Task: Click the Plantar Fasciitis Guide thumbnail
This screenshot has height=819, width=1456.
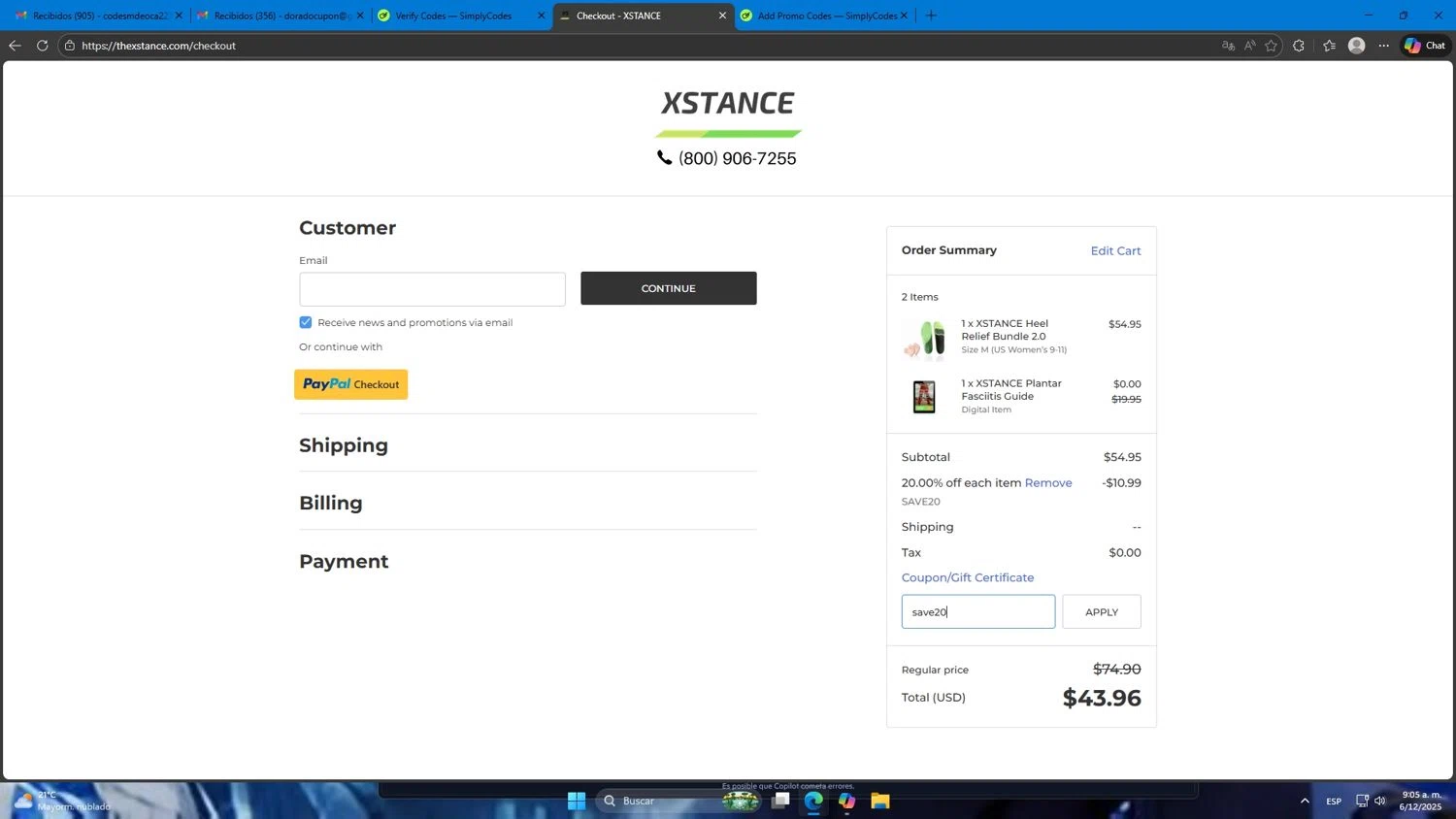Action: pos(924,397)
